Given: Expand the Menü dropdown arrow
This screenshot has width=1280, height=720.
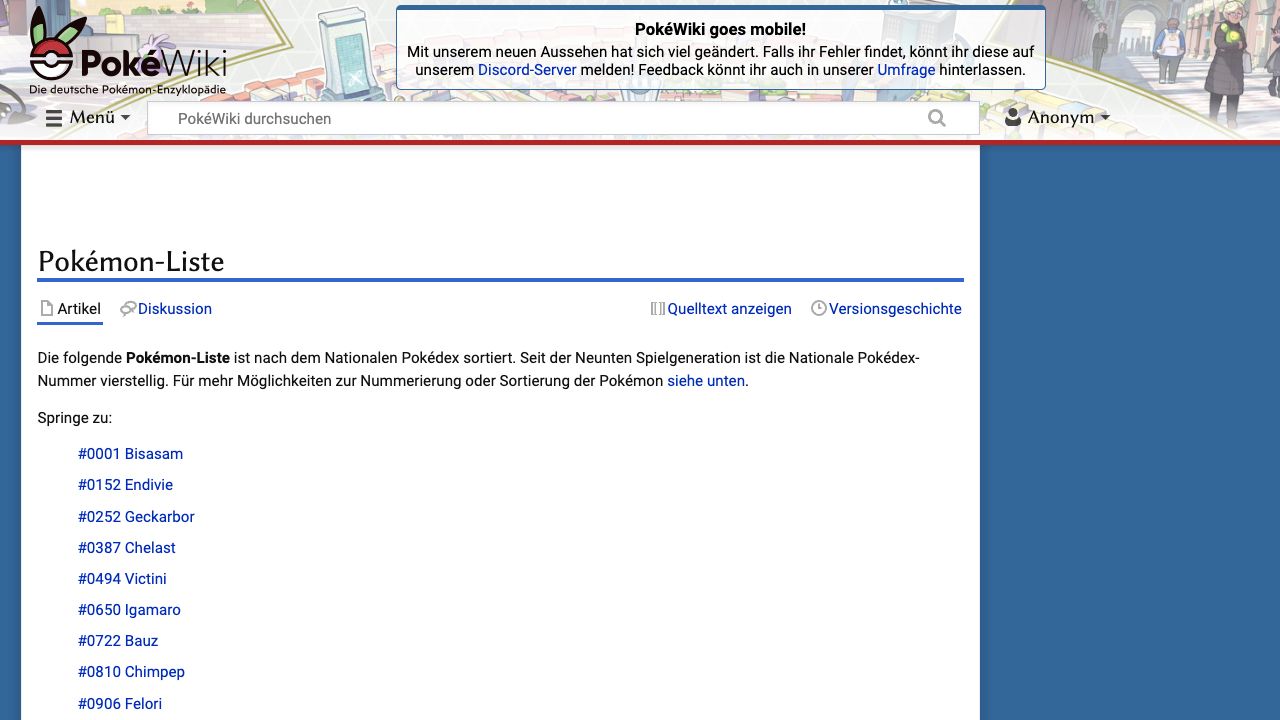Looking at the screenshot, I should (x=126, y=118).
